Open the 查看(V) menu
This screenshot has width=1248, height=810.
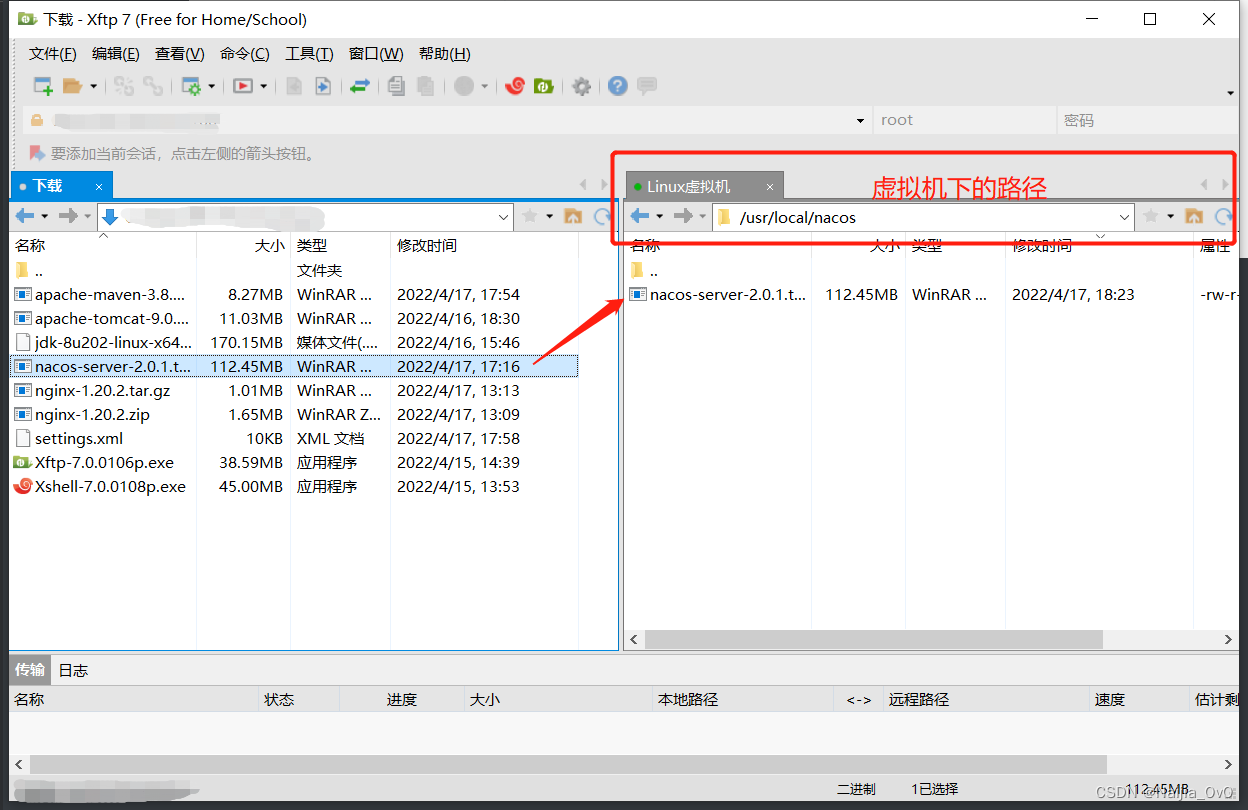[x=179, y=54]
